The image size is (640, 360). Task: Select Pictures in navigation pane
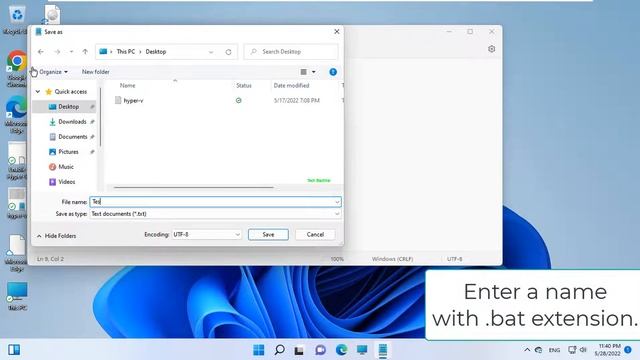click(68, 152)
